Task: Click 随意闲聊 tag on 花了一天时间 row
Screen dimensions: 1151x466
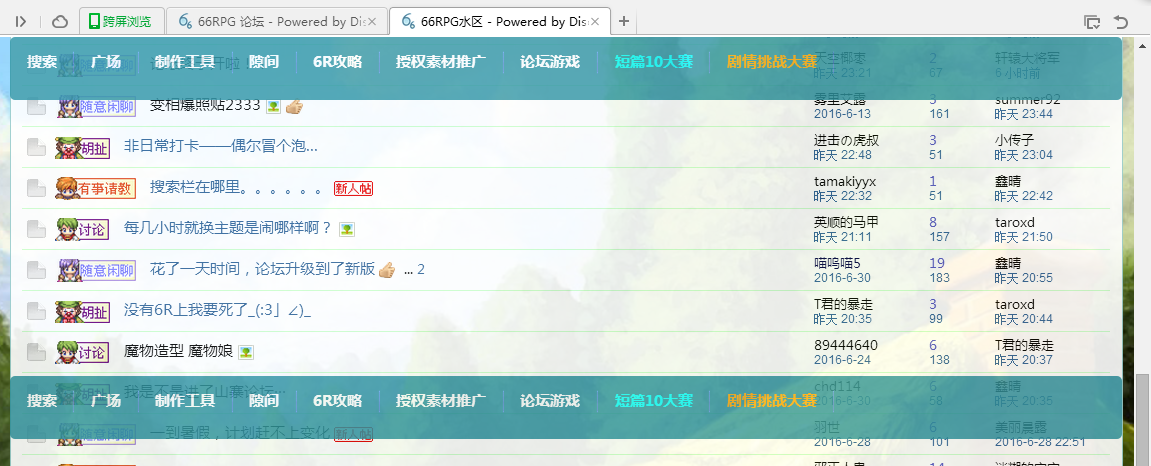Action: point(97,271)
